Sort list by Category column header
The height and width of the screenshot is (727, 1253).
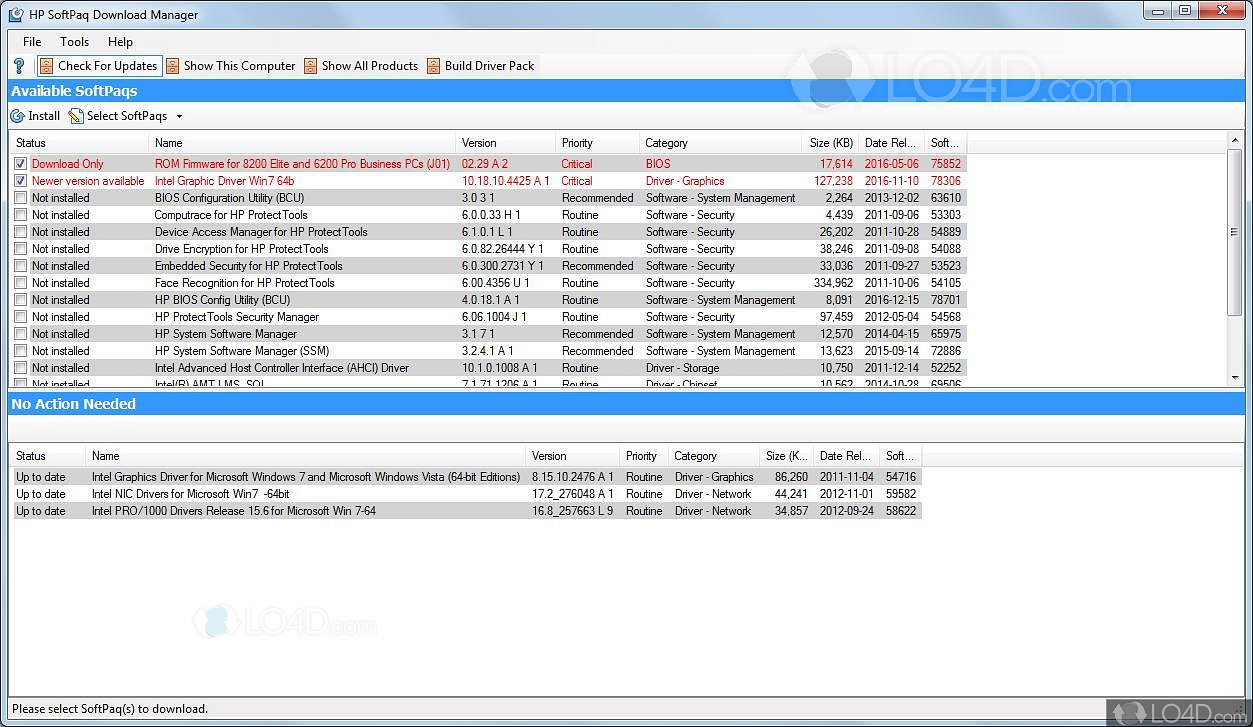pos(666,143)
